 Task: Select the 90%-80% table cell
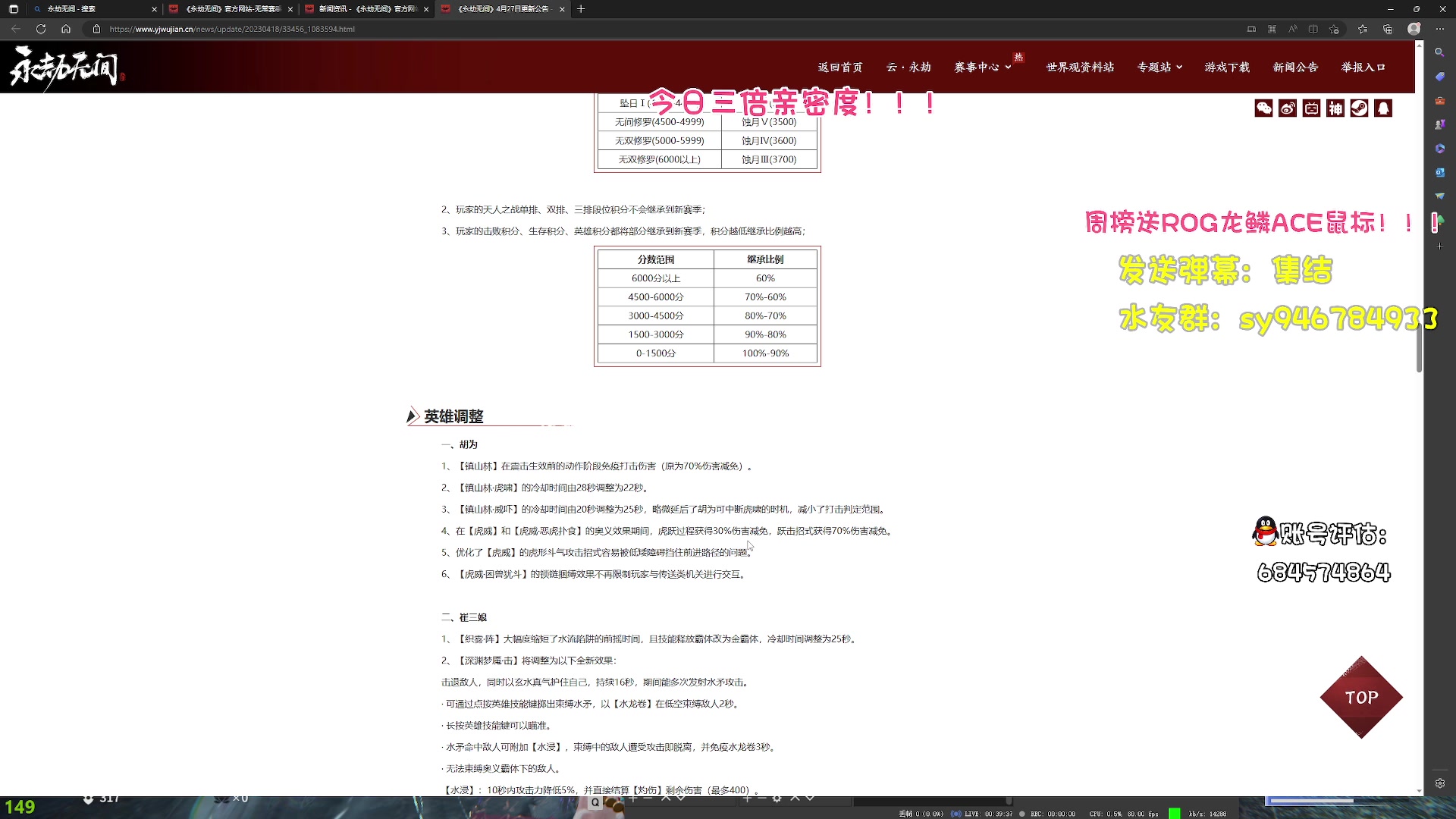pos(765,334)
